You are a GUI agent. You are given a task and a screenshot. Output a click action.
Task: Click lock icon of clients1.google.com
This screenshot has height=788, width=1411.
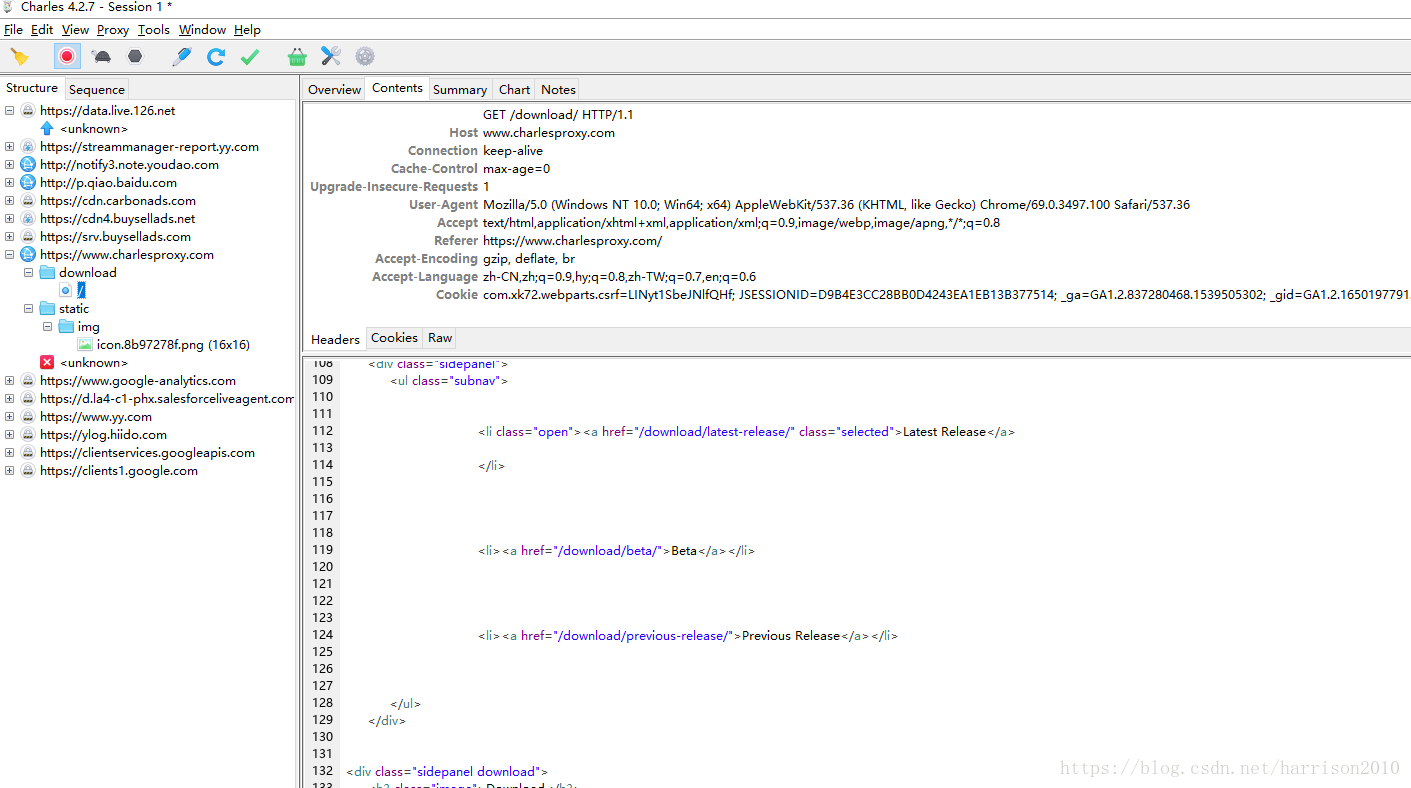28,471
